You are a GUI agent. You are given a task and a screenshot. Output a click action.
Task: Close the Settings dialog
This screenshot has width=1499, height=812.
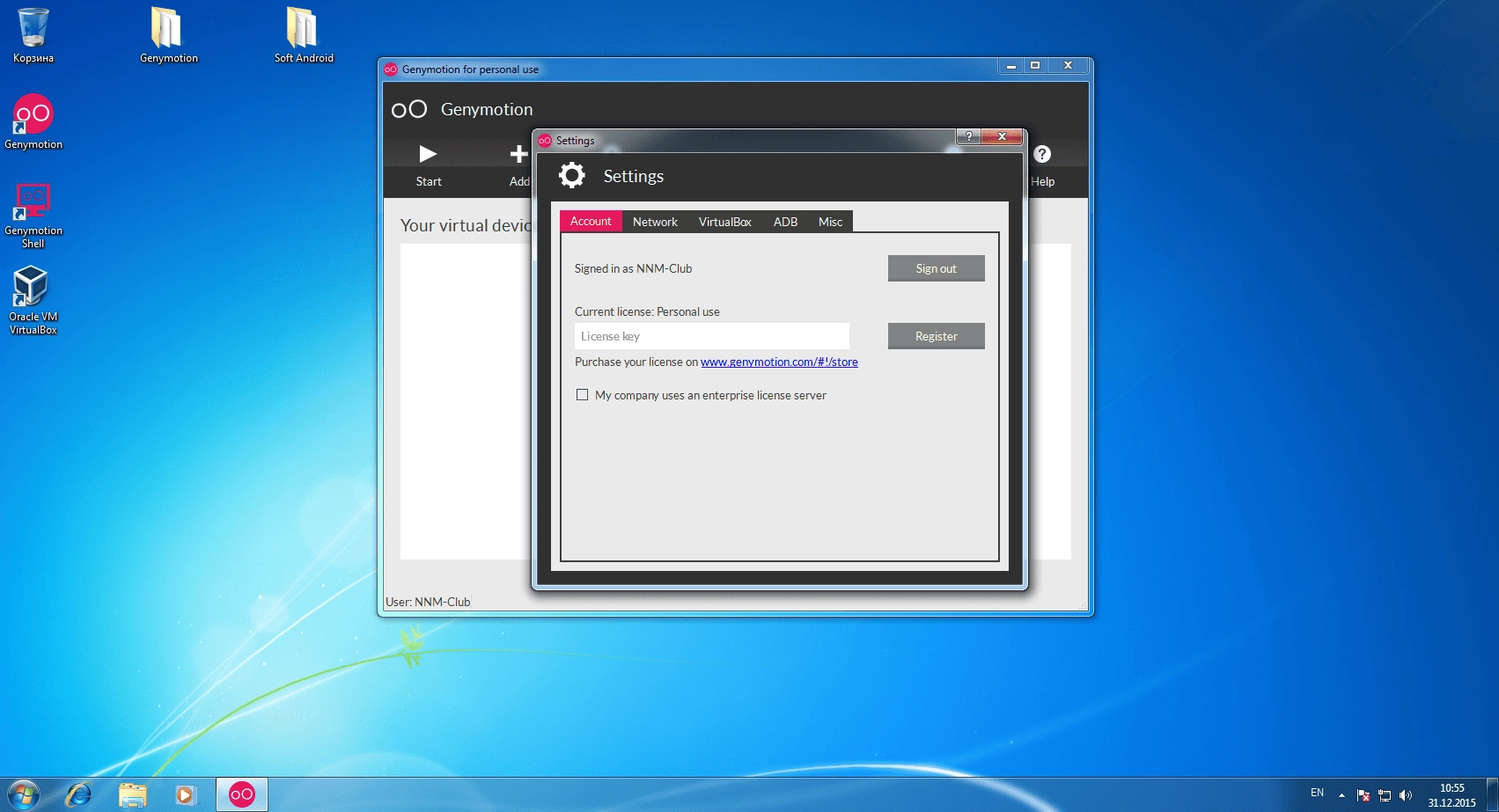pyautogui.click(x=1002, y=136)
